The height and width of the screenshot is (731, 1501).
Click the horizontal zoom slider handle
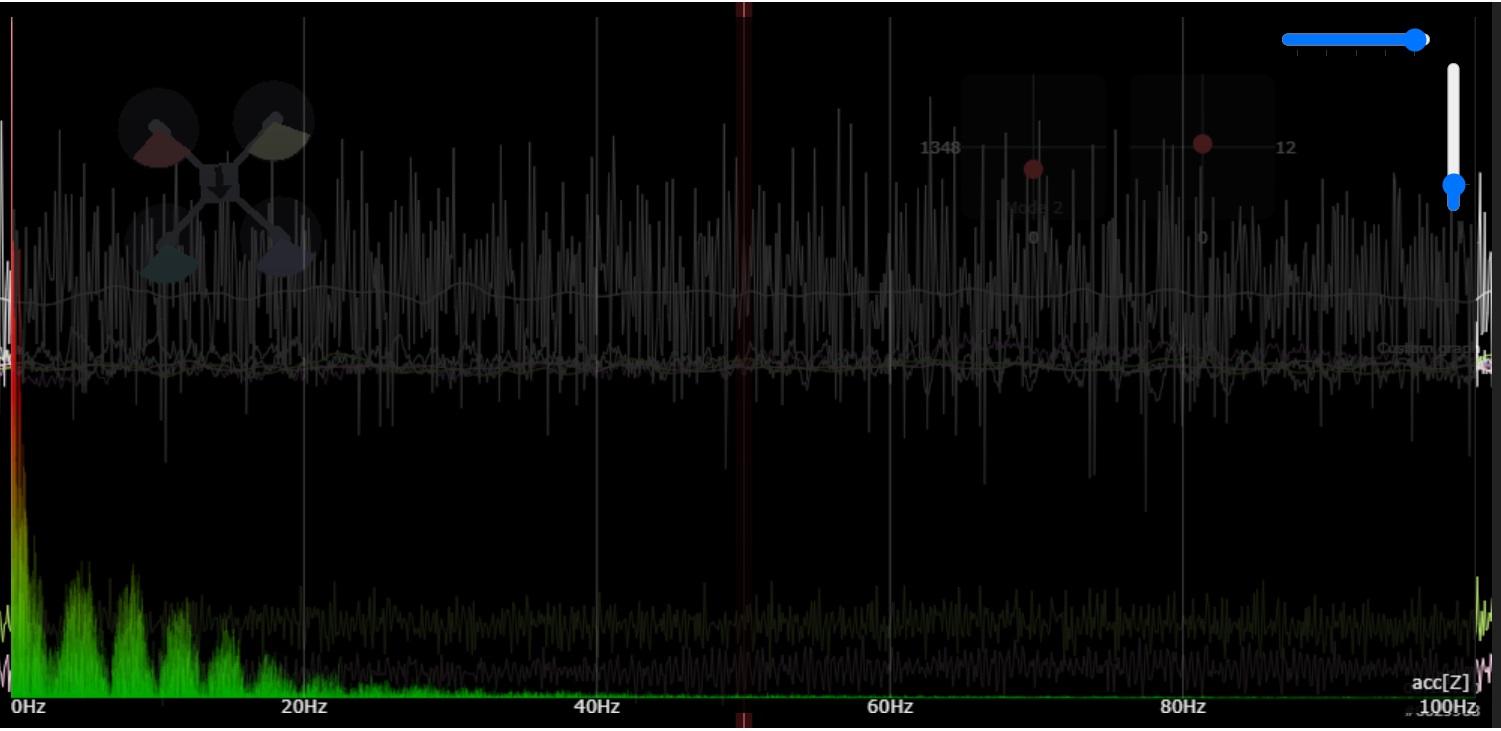[1415, 40]
